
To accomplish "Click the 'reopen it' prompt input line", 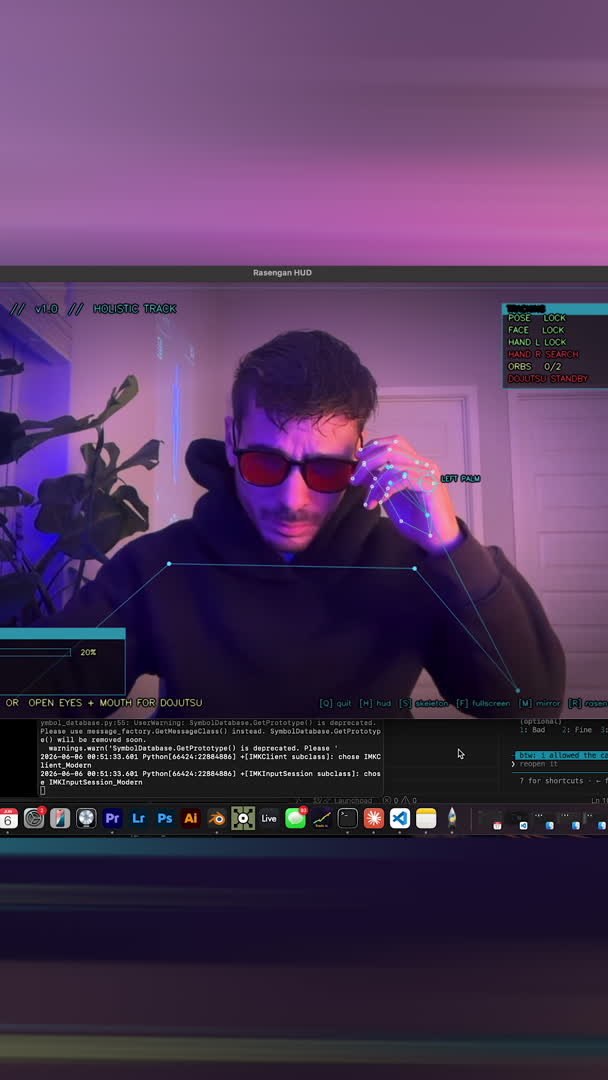I will tap(538, 764).
